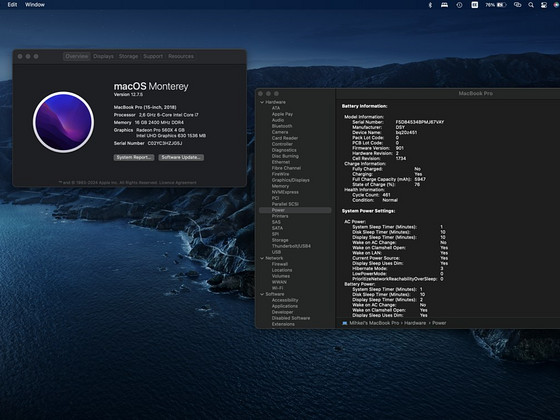Open the Screen Mirroring menu bar icon

[517, 5]
